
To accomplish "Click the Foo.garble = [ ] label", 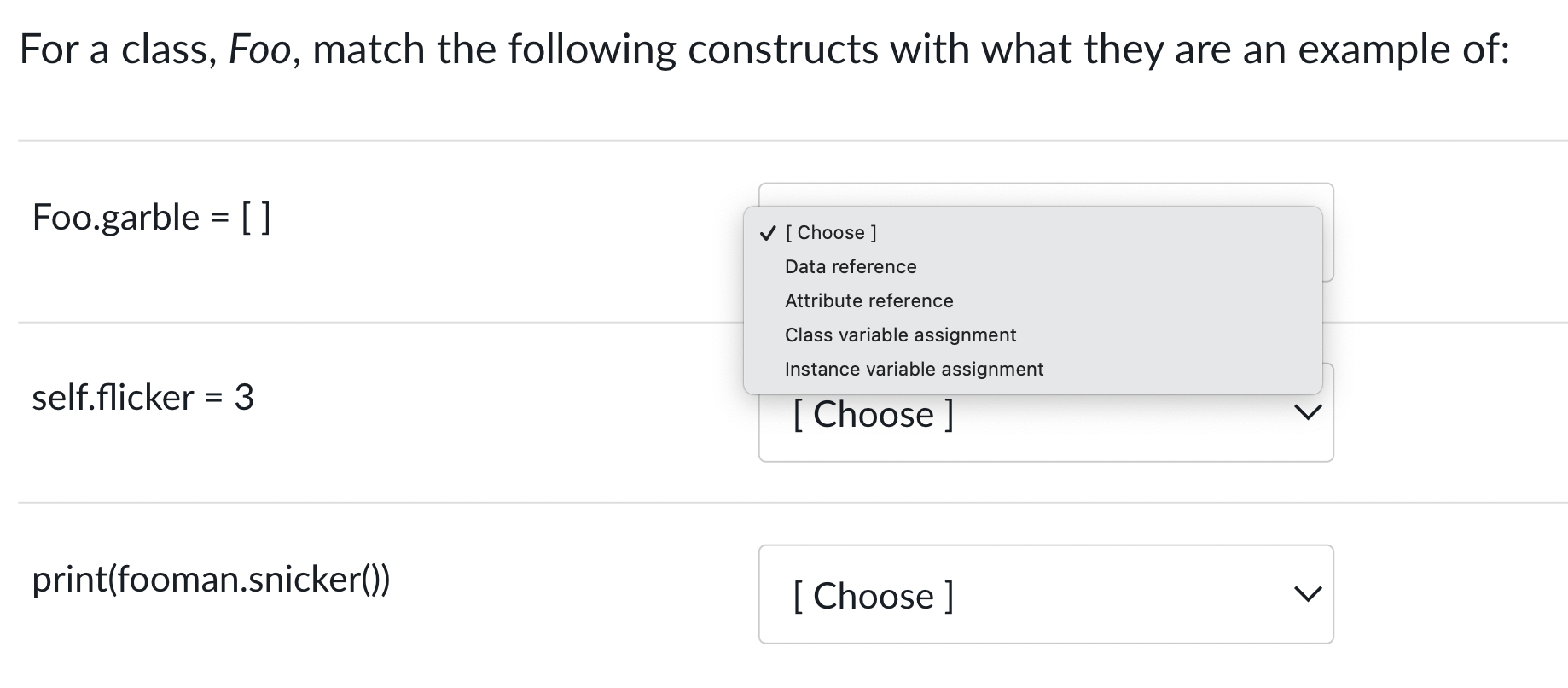I will 152,217.
